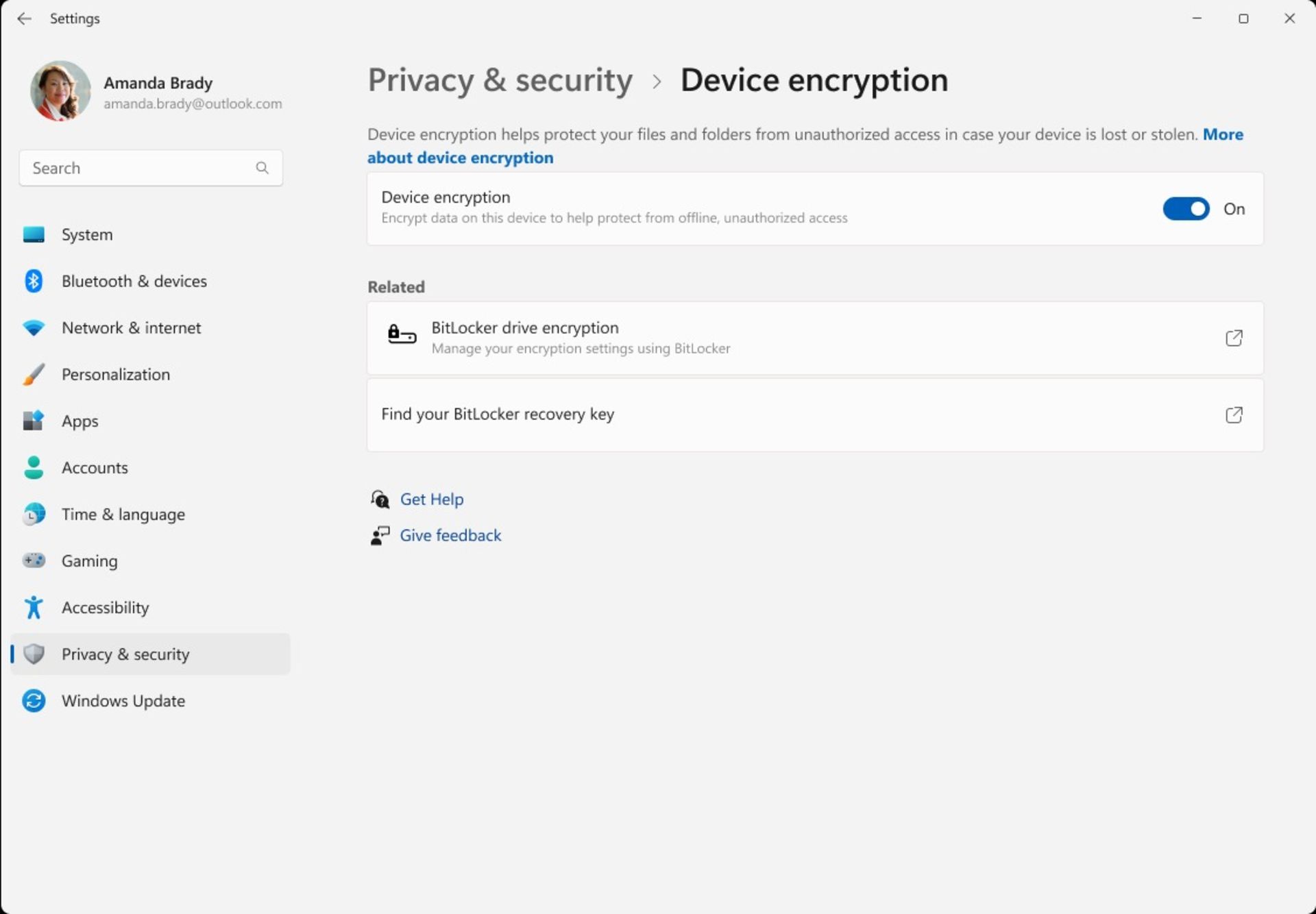
Task: Click the Device encryption toggle switch
Action: pos(1185,208)
